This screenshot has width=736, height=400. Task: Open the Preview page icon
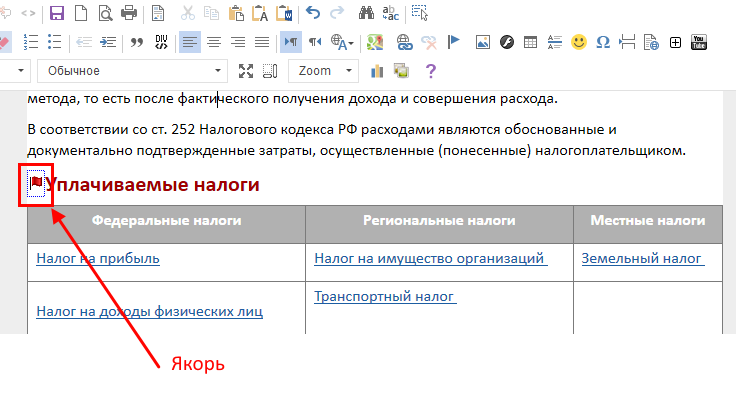105,13
